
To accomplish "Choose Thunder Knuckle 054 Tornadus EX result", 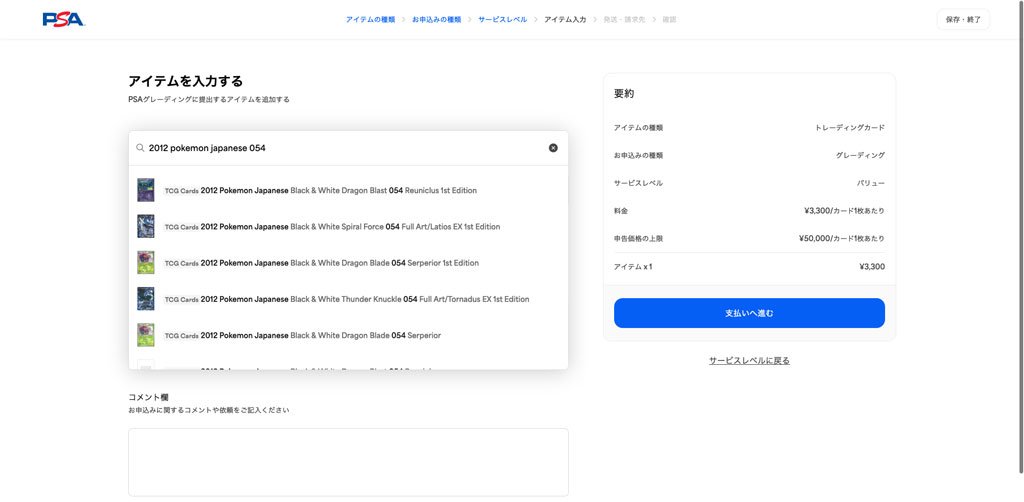I will (348, 299).
